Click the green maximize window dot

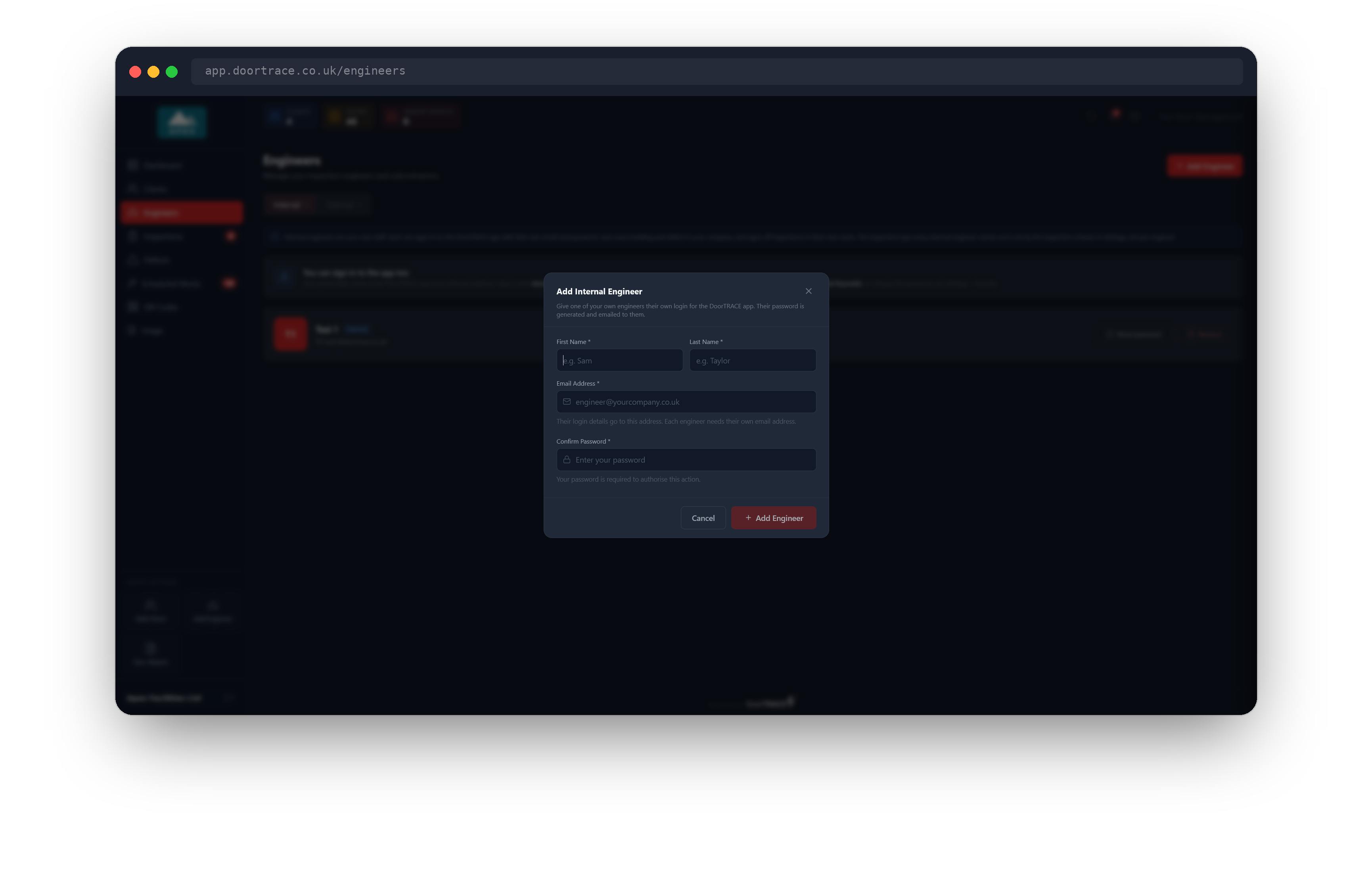pos(172,71)
